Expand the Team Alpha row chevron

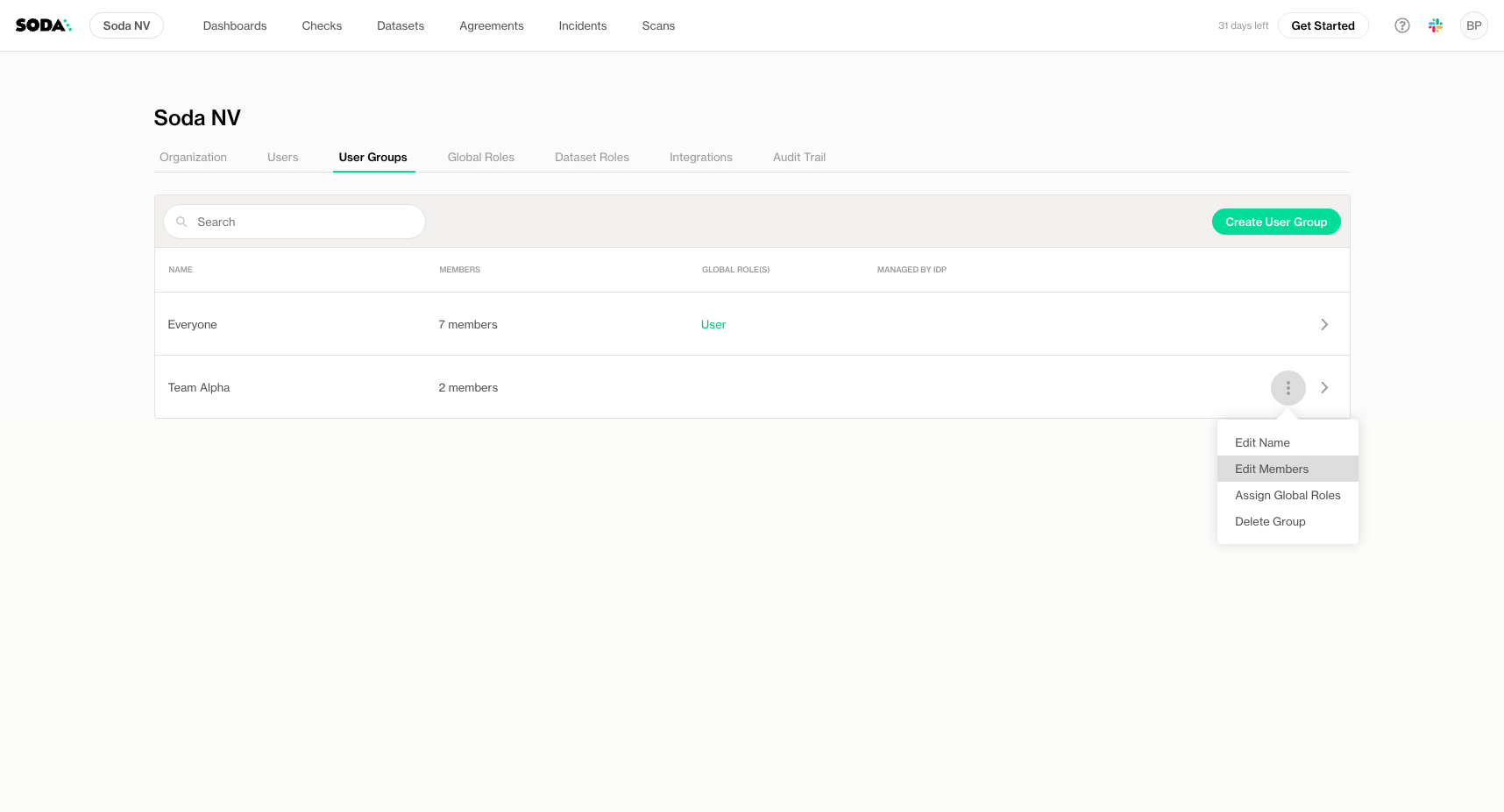pos(1324,388)
